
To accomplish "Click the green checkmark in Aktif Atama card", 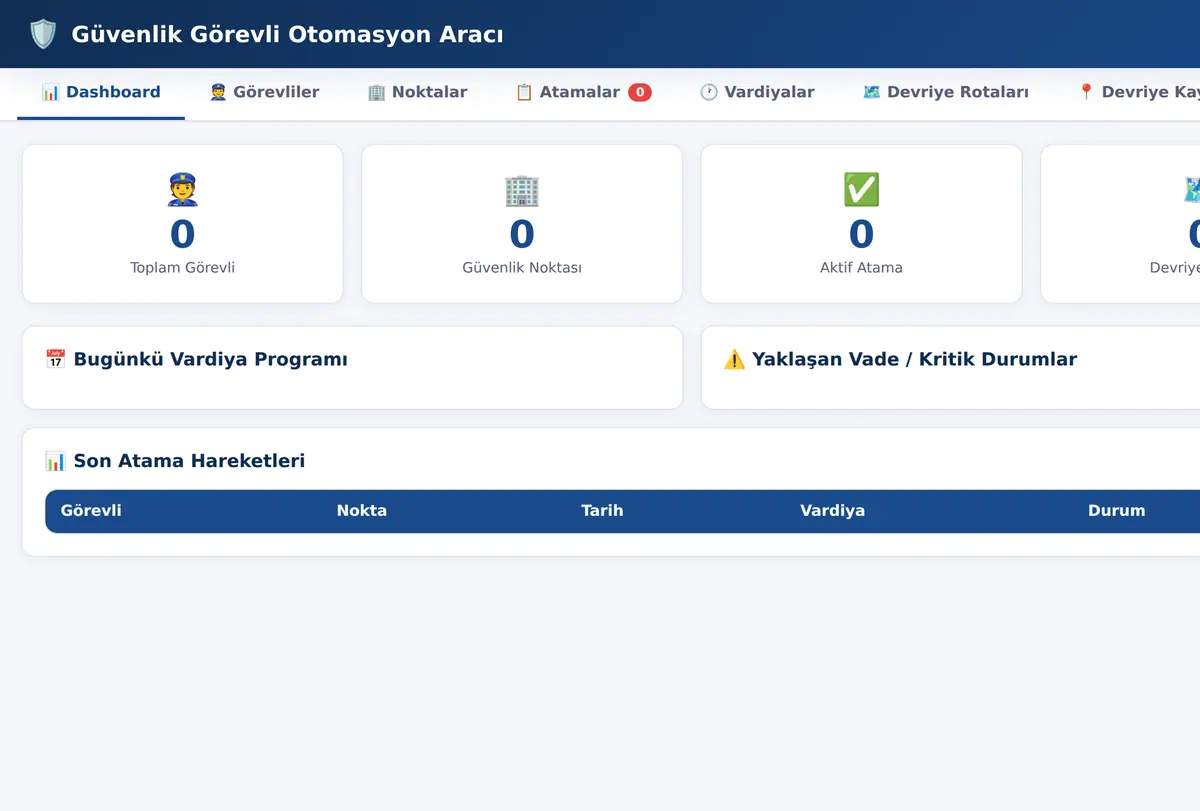I will (861, 189).
